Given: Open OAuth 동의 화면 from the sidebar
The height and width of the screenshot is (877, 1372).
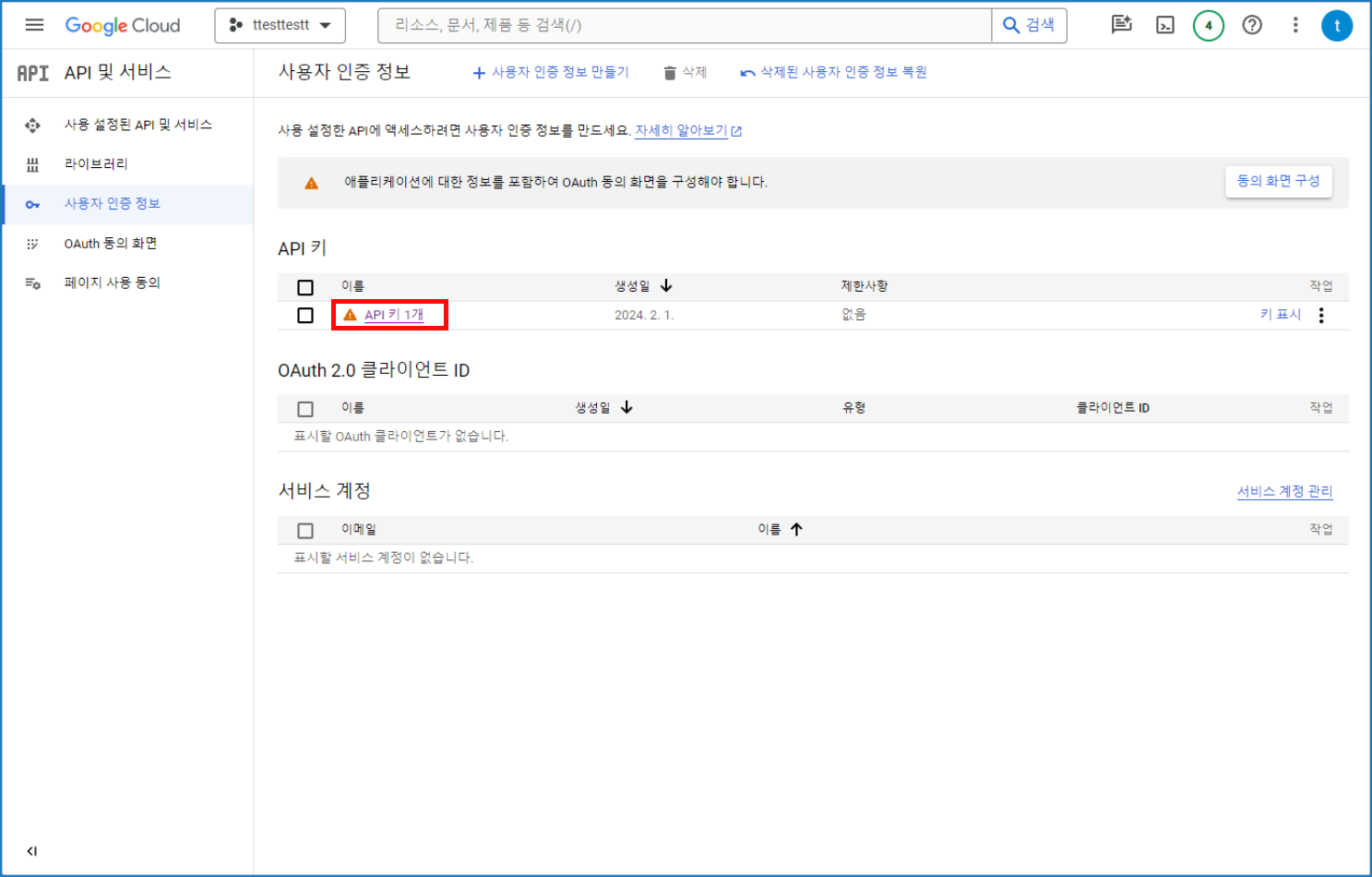Looking at the screenshot, I should tap(108, 243).
